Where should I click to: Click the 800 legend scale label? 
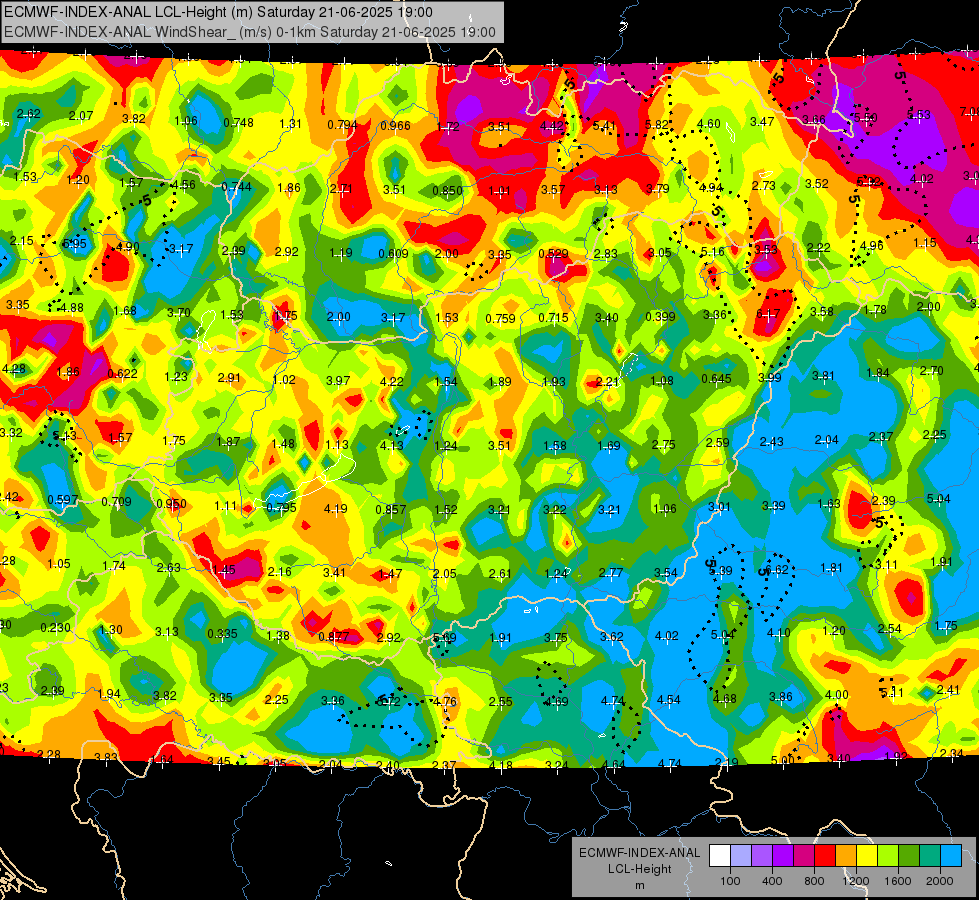814,881
